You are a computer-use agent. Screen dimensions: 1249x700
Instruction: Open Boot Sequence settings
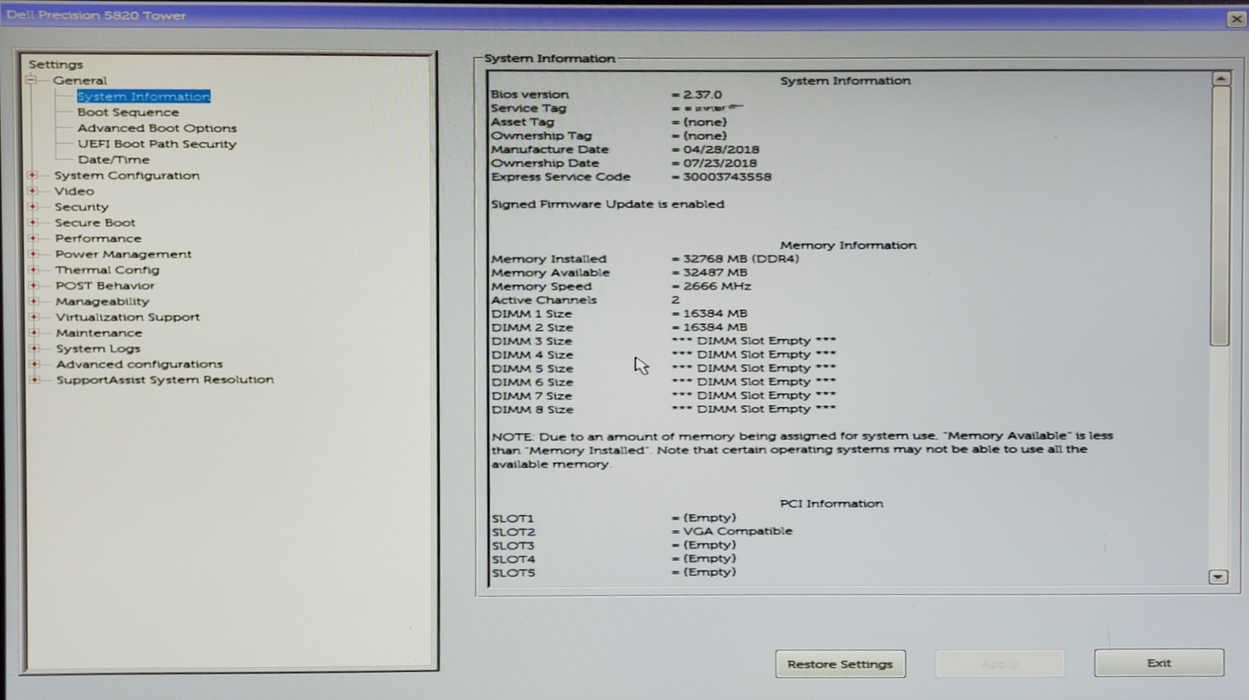point(128,112)
